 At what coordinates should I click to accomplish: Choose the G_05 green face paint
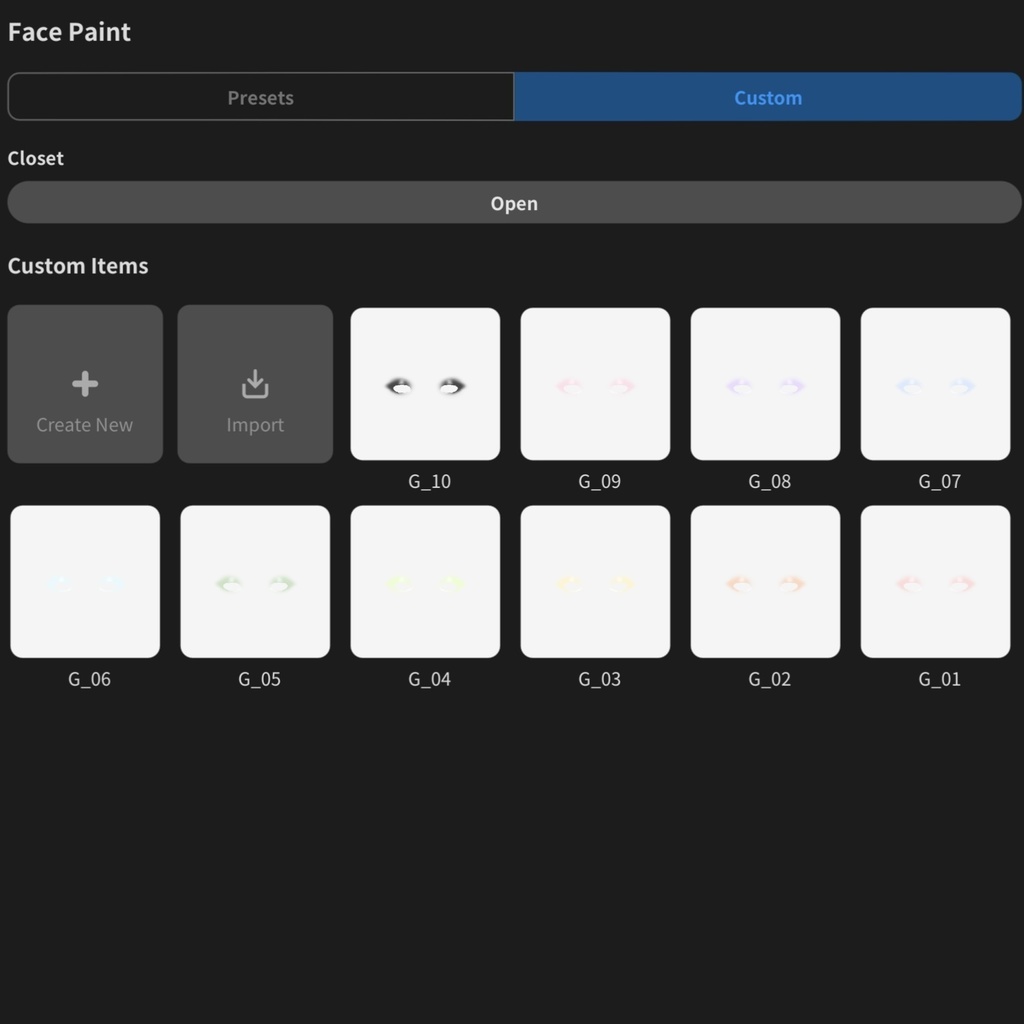click(255, 582)
